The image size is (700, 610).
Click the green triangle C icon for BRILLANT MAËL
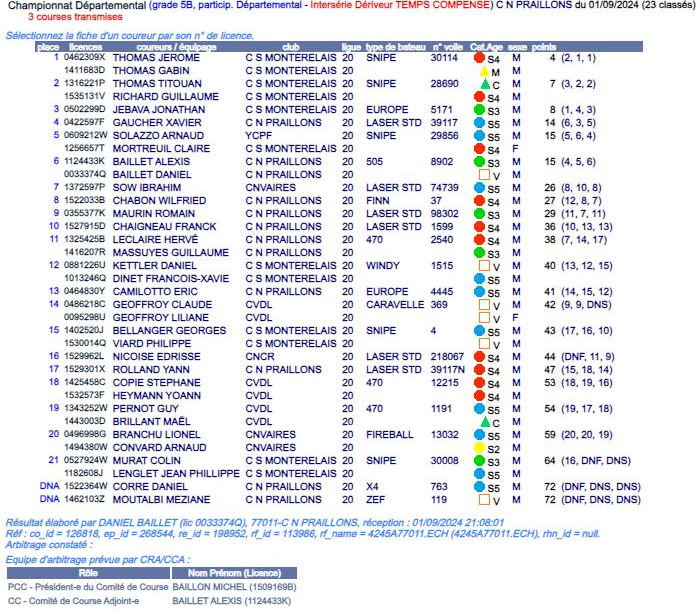click(485, 422)
